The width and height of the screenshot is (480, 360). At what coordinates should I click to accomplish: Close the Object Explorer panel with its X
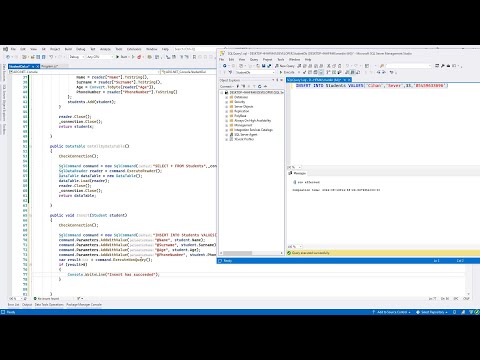281,80
